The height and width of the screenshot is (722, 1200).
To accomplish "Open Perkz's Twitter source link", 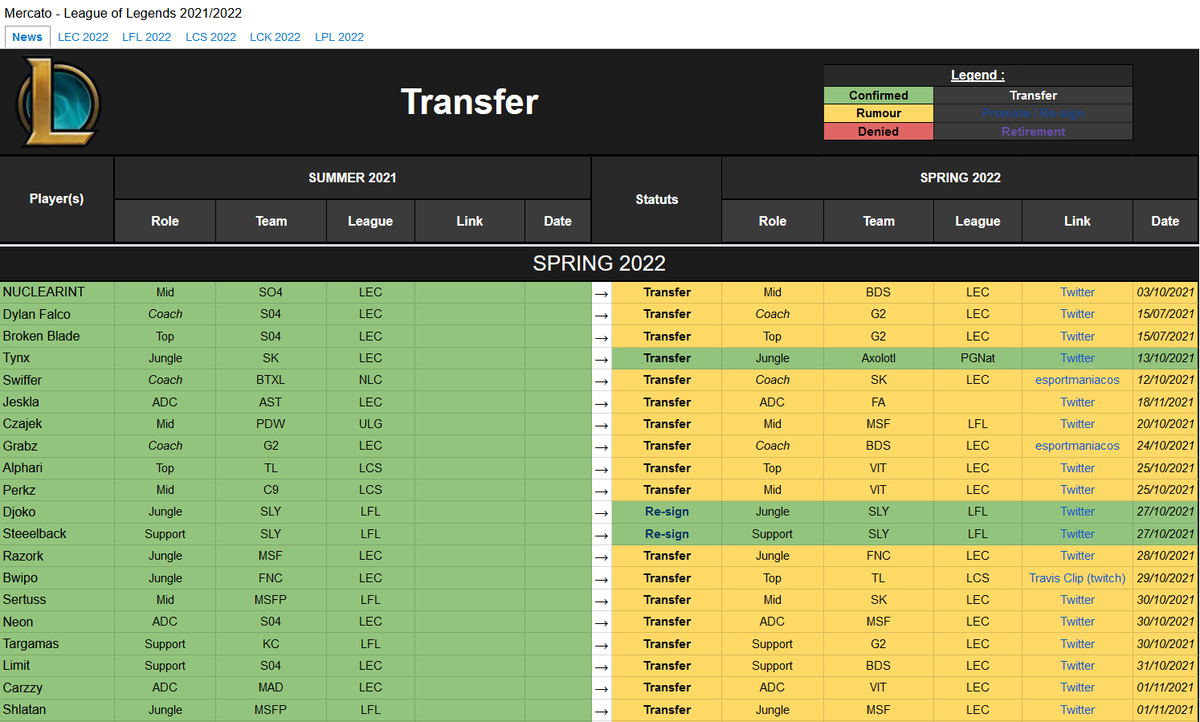I will [x=1077, y=490].
